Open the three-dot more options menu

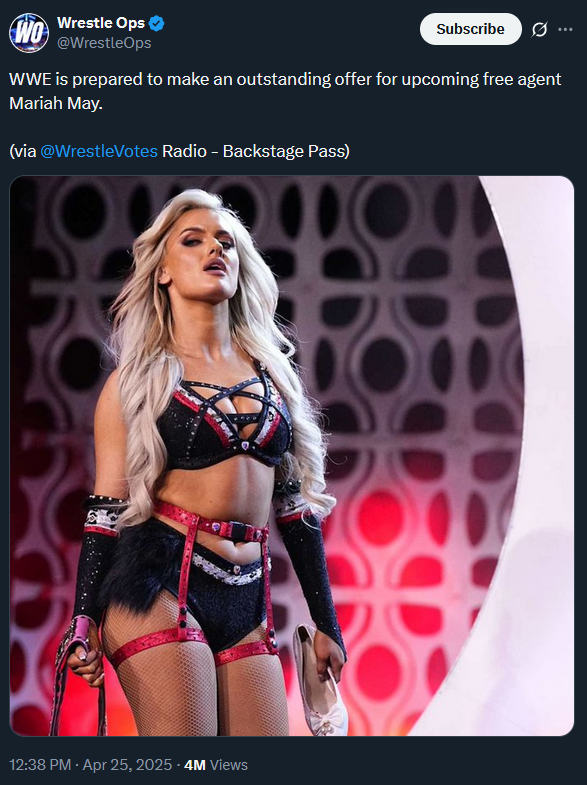[565, 30]
